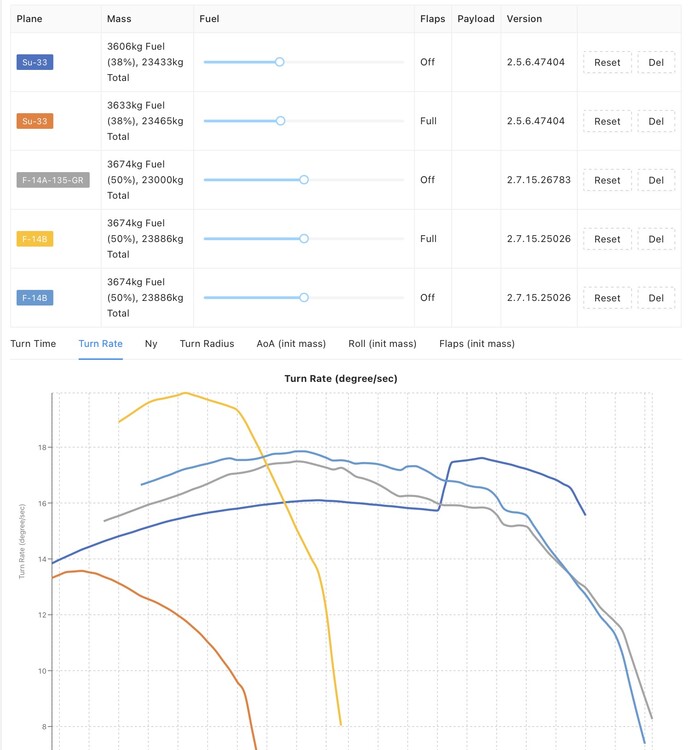Click the Turn Rate tab
Viewport: 690px width, 750px height.
click(101, 344)
